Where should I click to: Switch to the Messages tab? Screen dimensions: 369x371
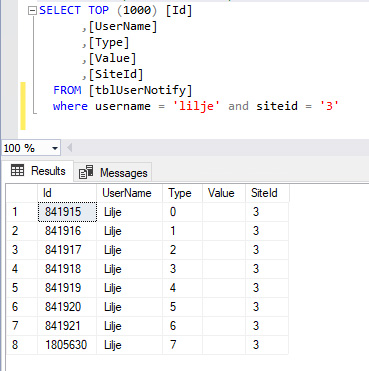(113, 173)
